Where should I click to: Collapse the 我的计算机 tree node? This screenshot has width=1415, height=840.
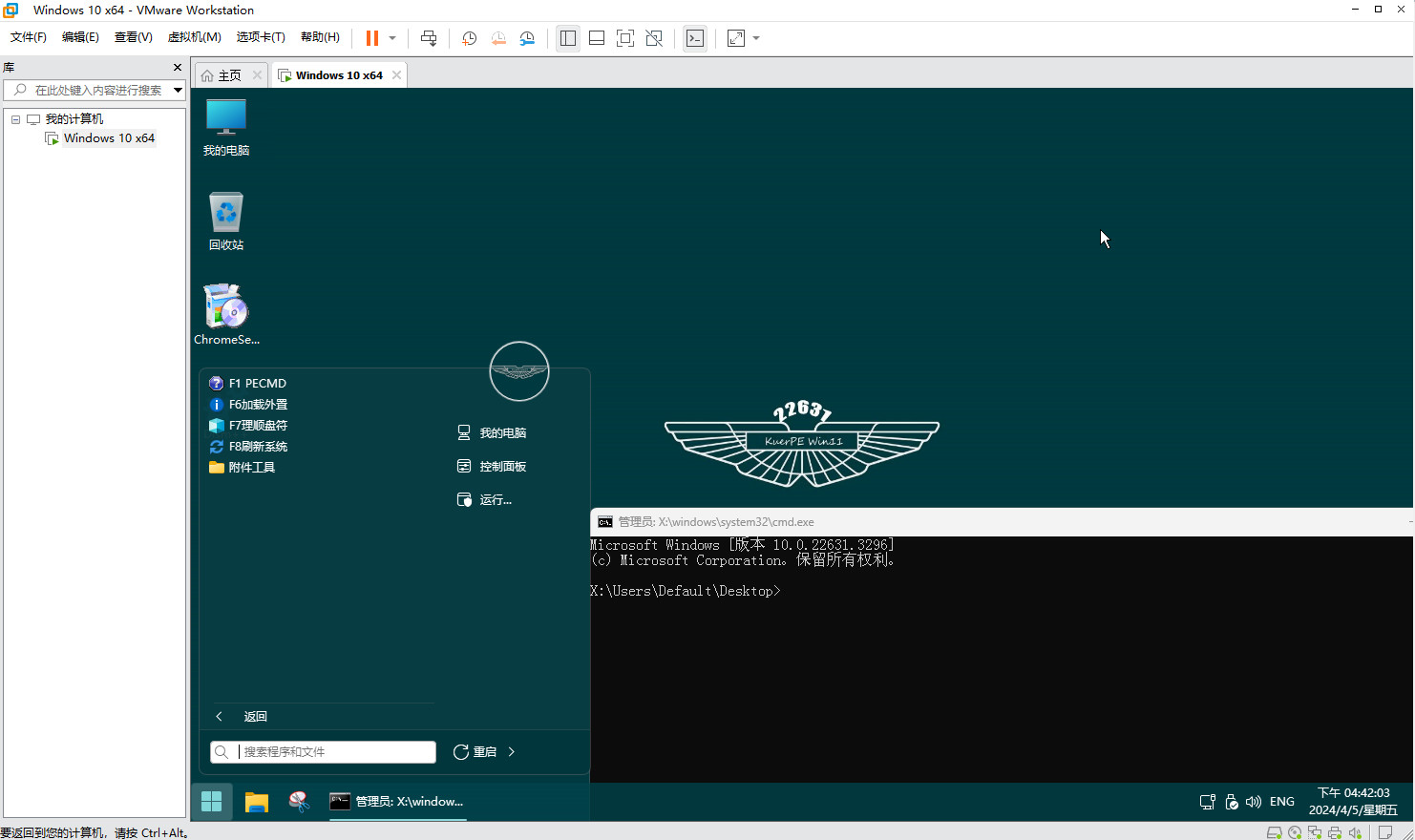15,119
